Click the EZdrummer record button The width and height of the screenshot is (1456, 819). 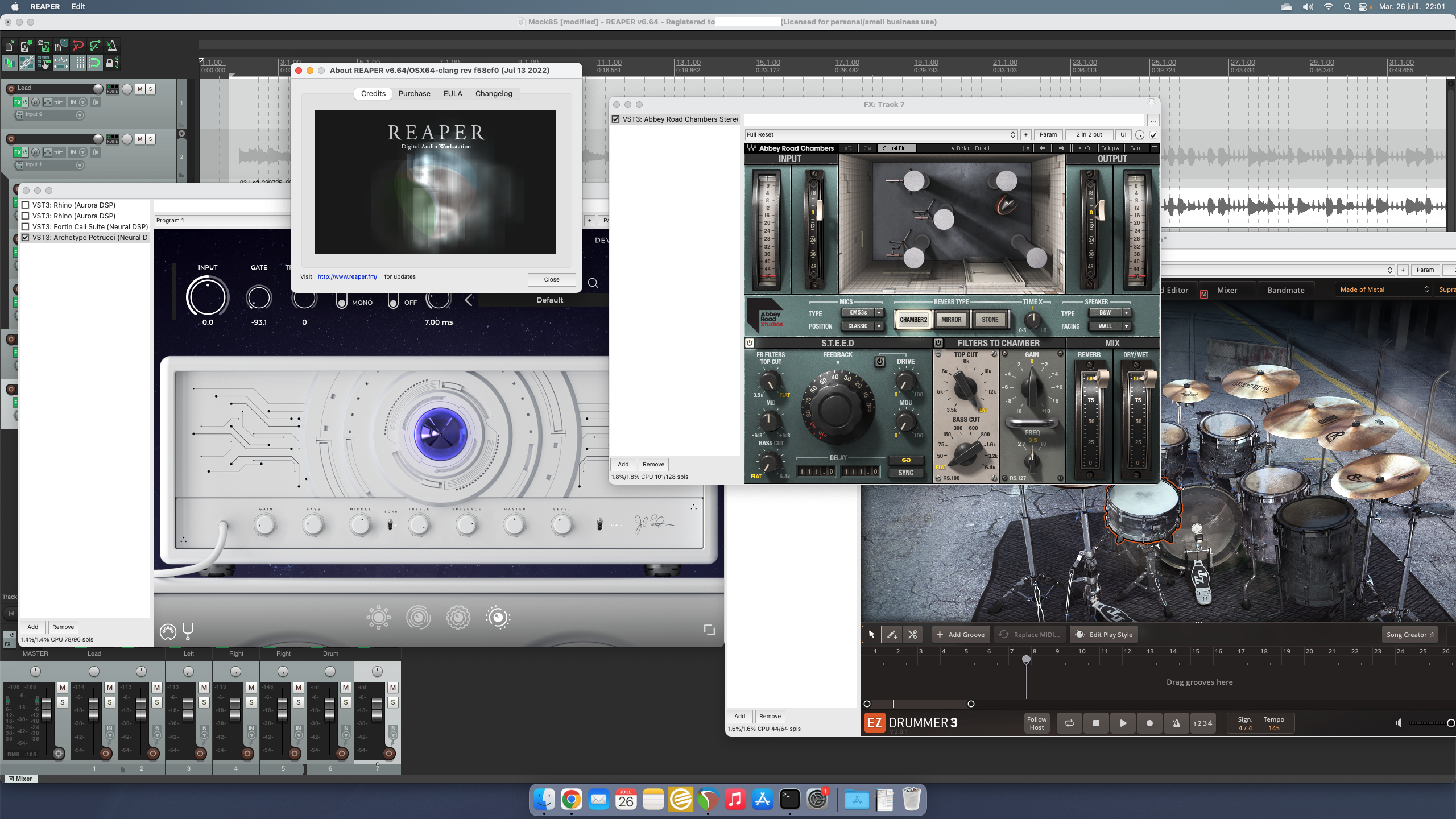(x=1149, y=723)
